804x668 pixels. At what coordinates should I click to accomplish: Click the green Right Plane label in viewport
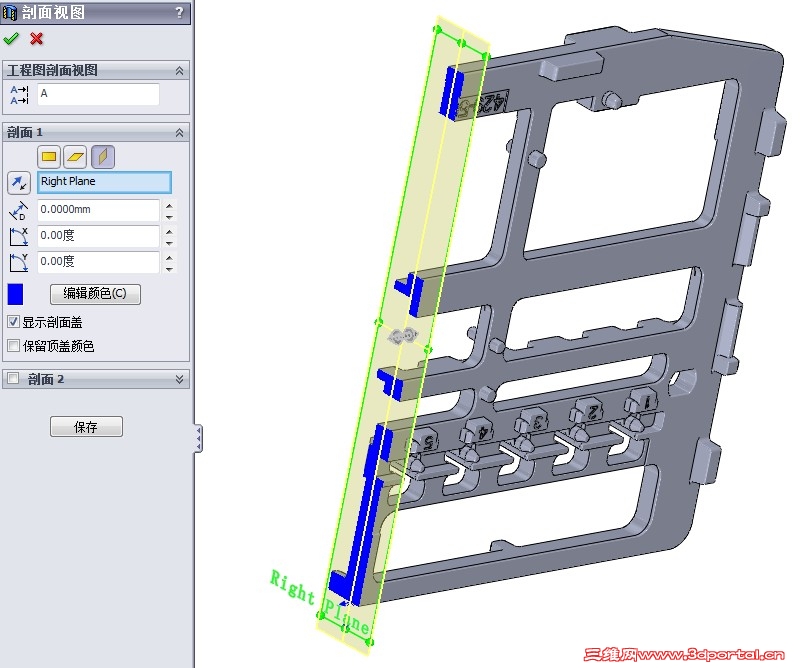319,602
